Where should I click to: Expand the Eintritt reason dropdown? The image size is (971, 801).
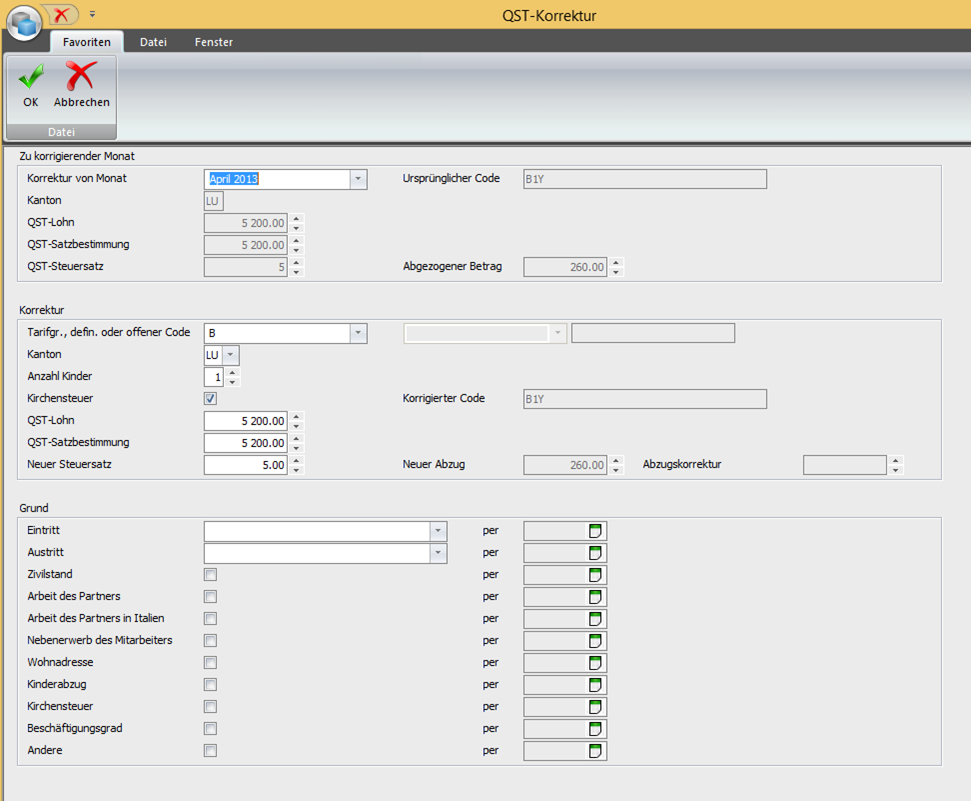tap(438, 531)
